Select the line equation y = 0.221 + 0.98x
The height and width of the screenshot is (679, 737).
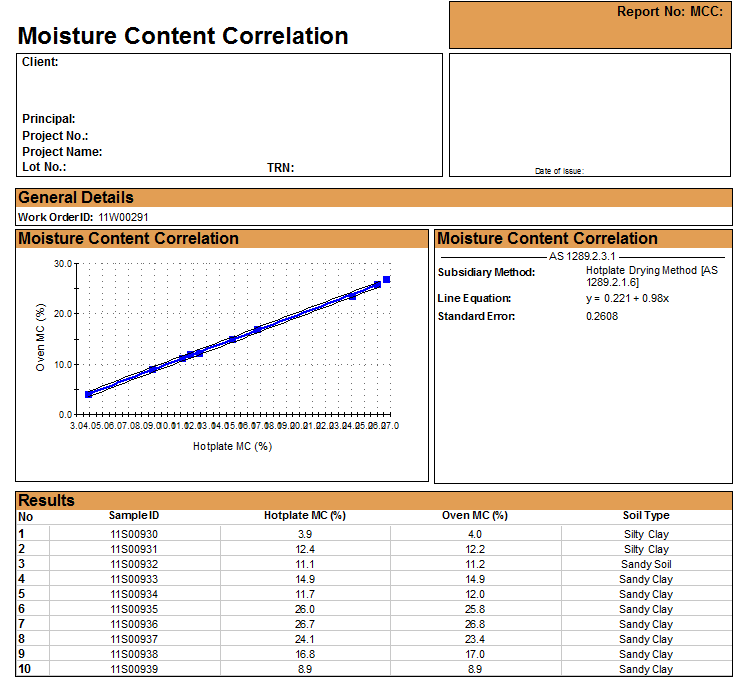pyautogui.click(x=627, y=298)
